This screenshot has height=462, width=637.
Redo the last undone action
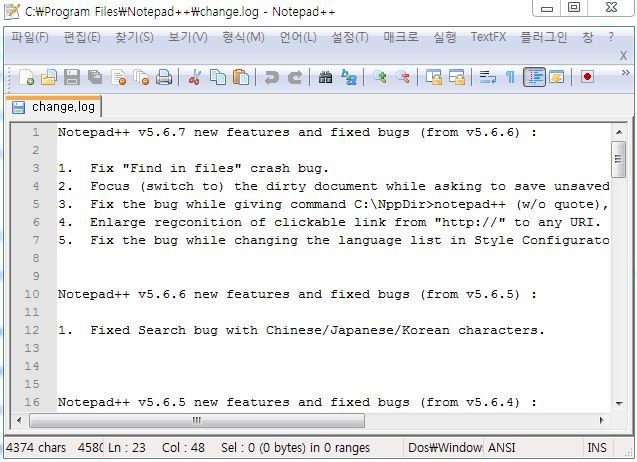pyautogui.click(x=295, y=77)
